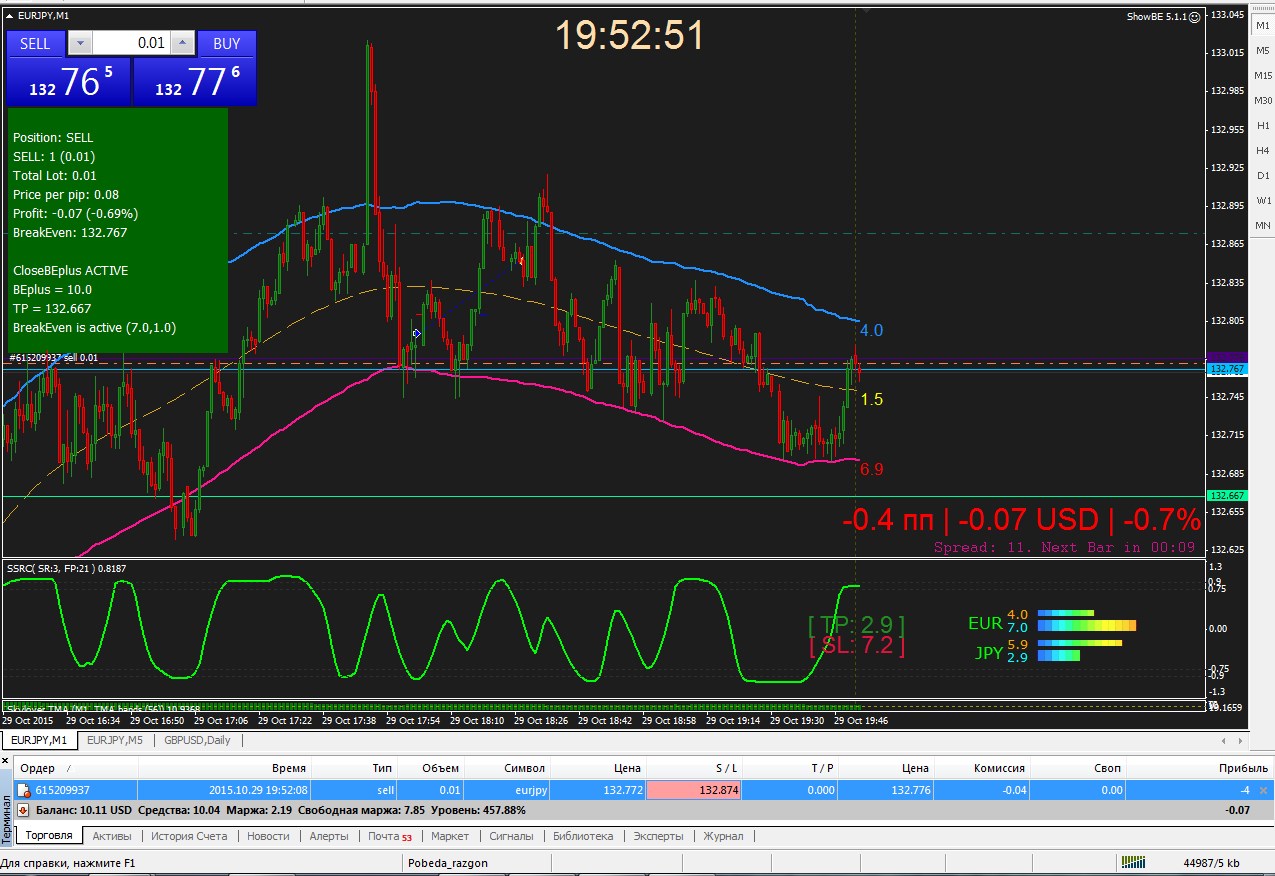
Task: Click the commission value -0.04
Action: (980, 790)
